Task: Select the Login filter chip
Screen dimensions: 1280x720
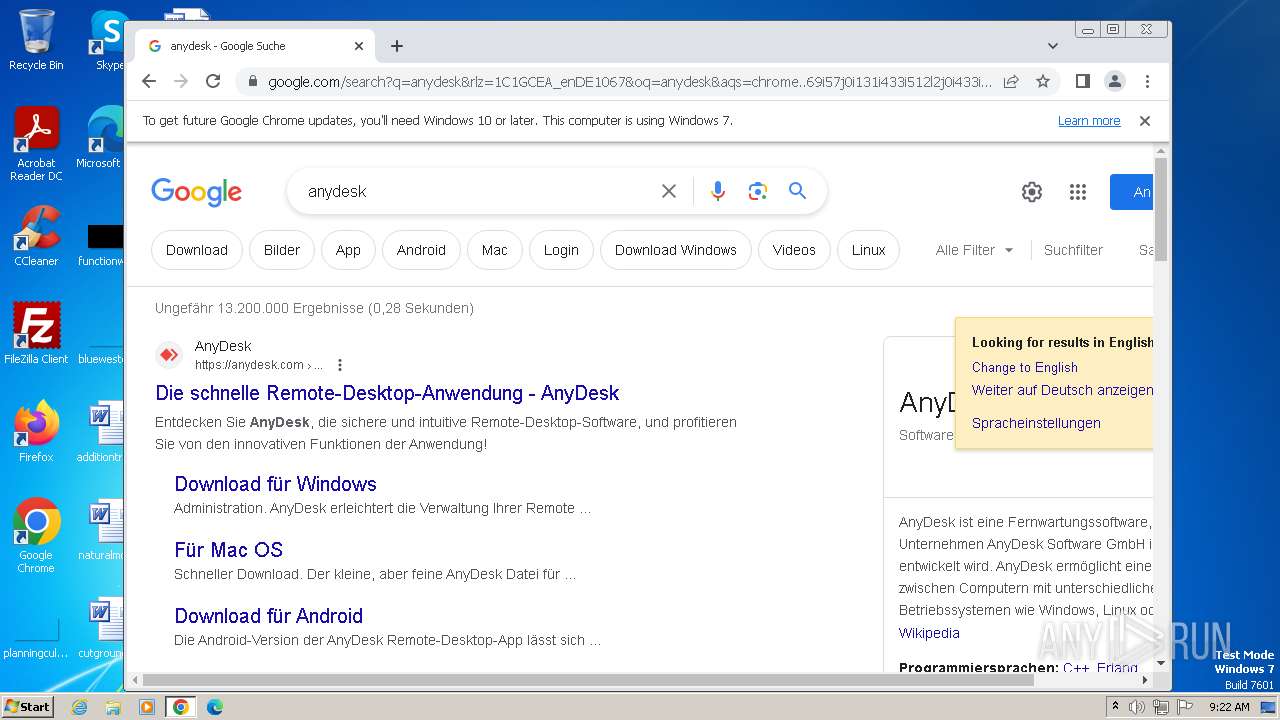Action: tap(561, 250)
